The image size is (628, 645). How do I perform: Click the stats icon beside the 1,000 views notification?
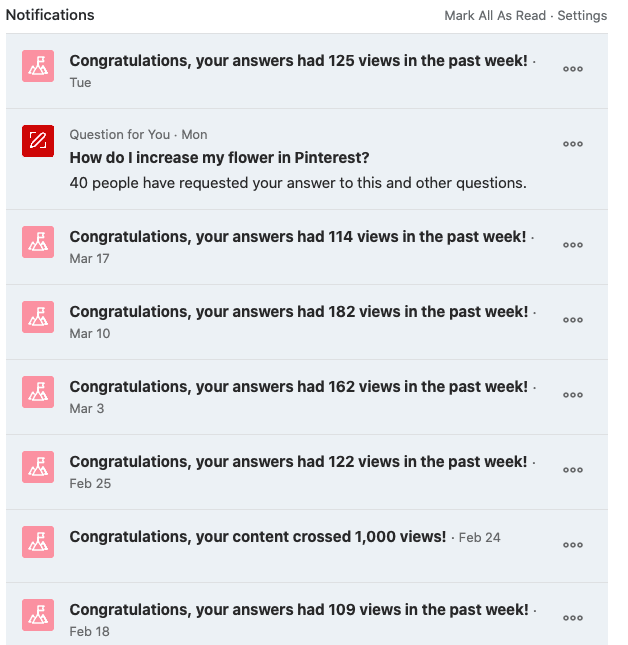click(38, 542)
